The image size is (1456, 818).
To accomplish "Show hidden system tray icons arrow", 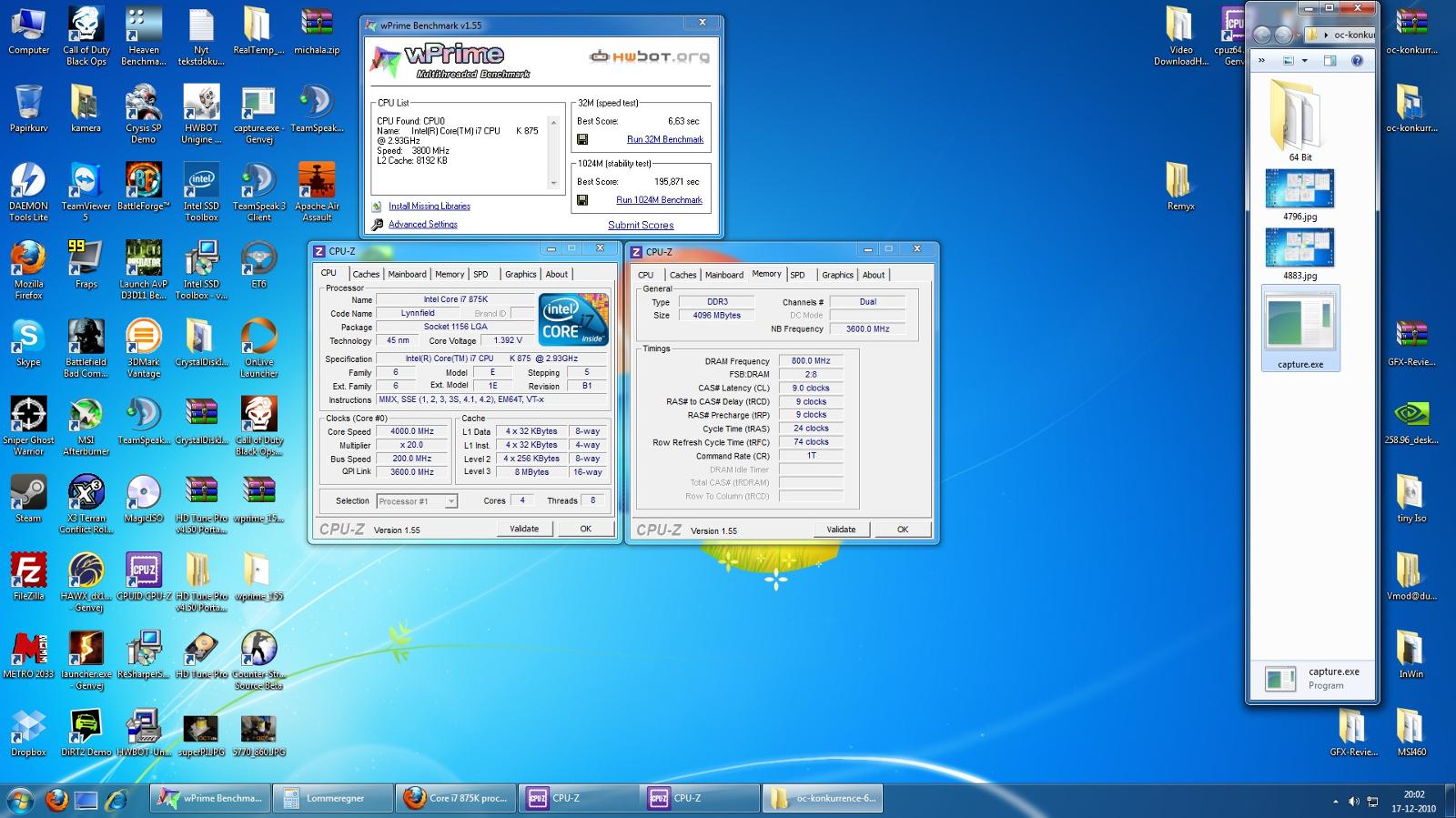I will pos(1335,802).
